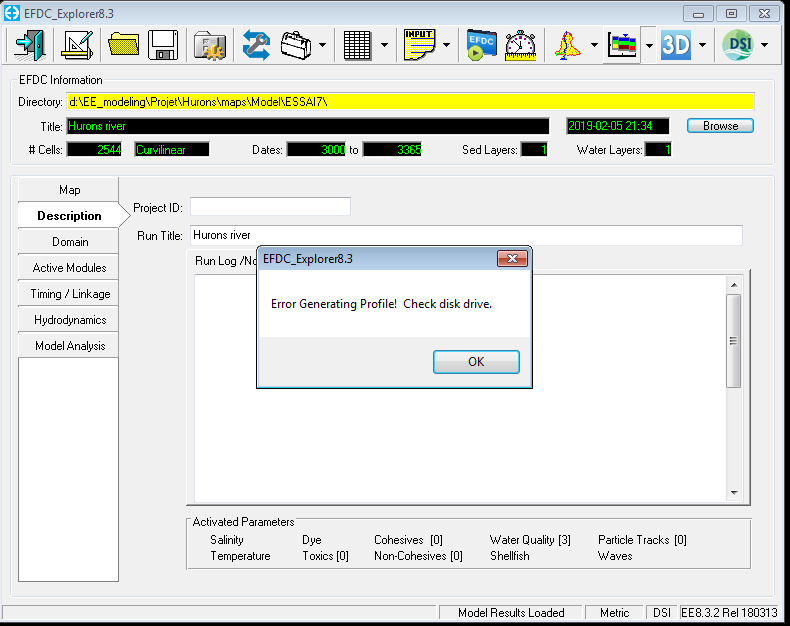Expand the INPUT note dropdown arrow

tap(446, 45)
